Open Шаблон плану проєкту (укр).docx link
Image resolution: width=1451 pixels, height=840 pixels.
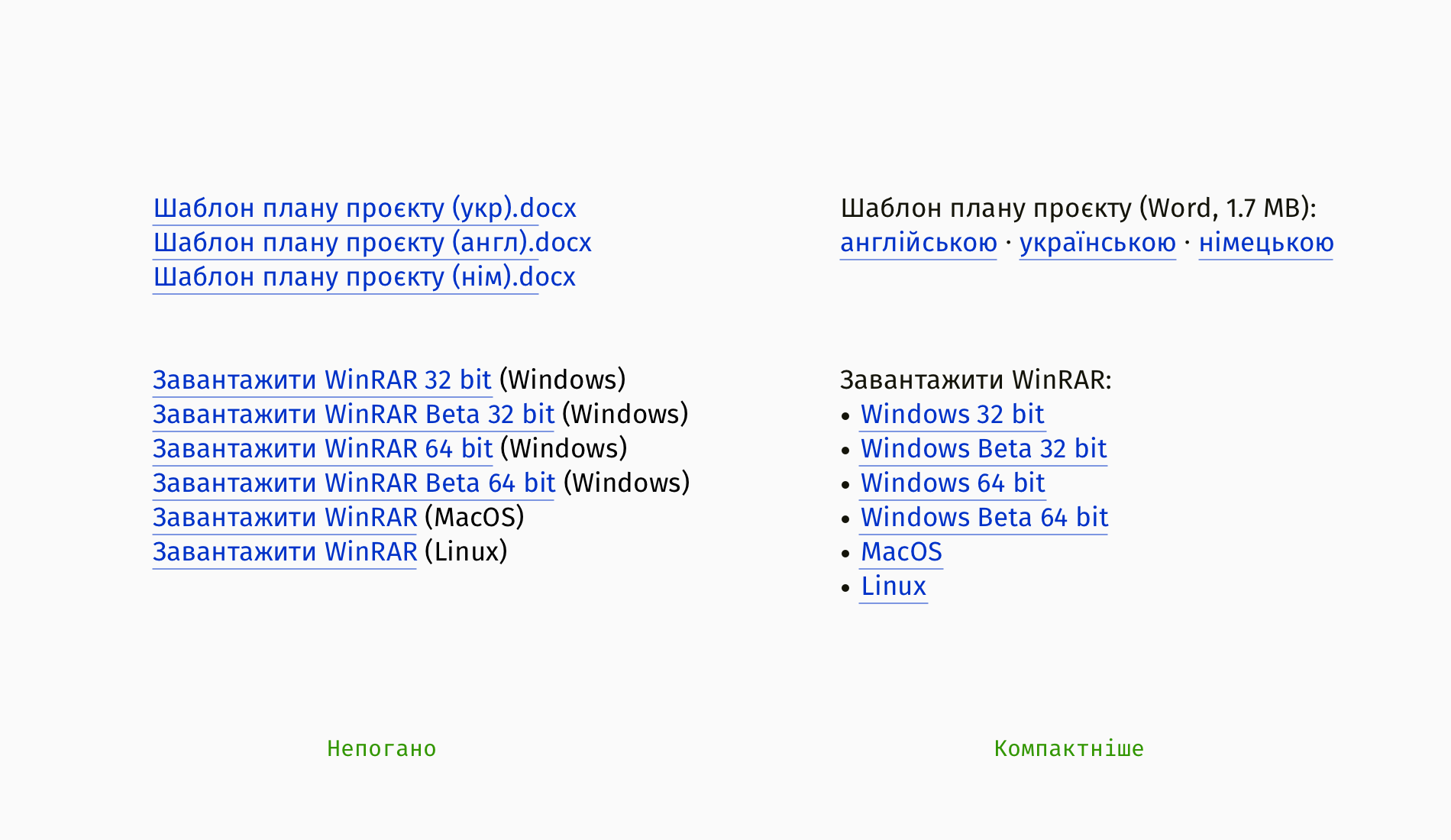tap(364, 208)
